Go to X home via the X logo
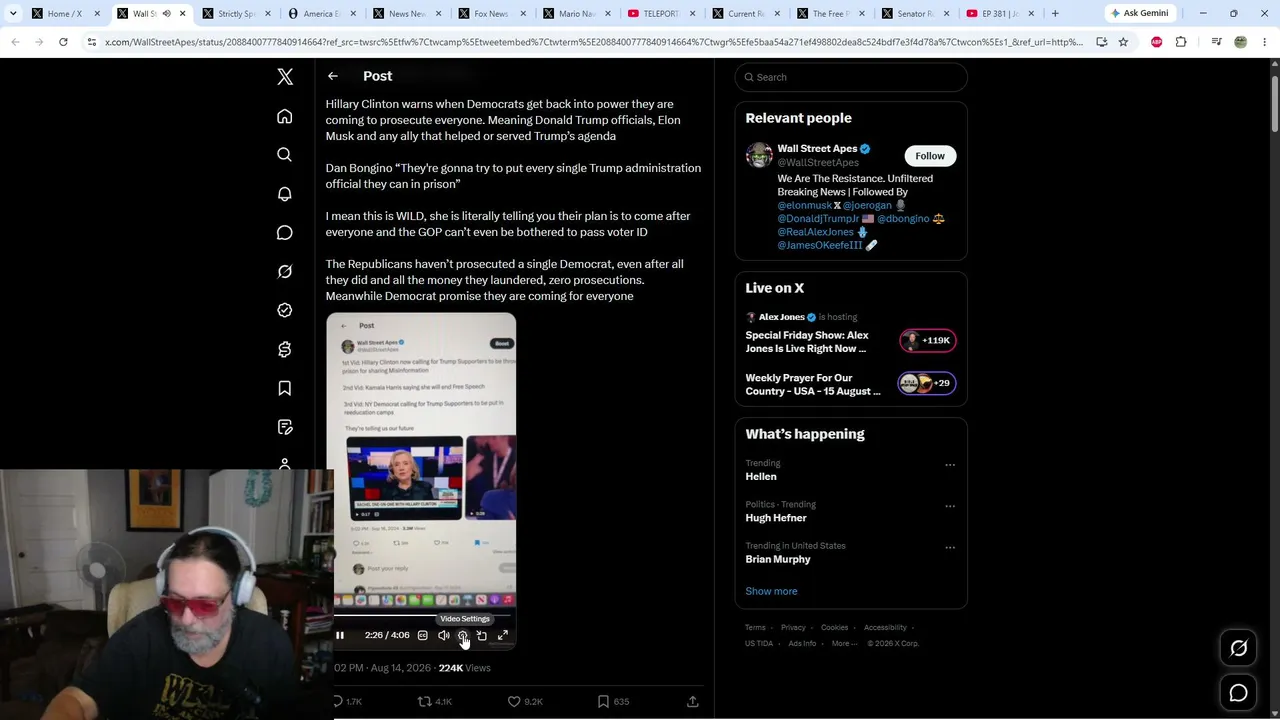This screenshot has height=720, width=1280. coord(285,77)
